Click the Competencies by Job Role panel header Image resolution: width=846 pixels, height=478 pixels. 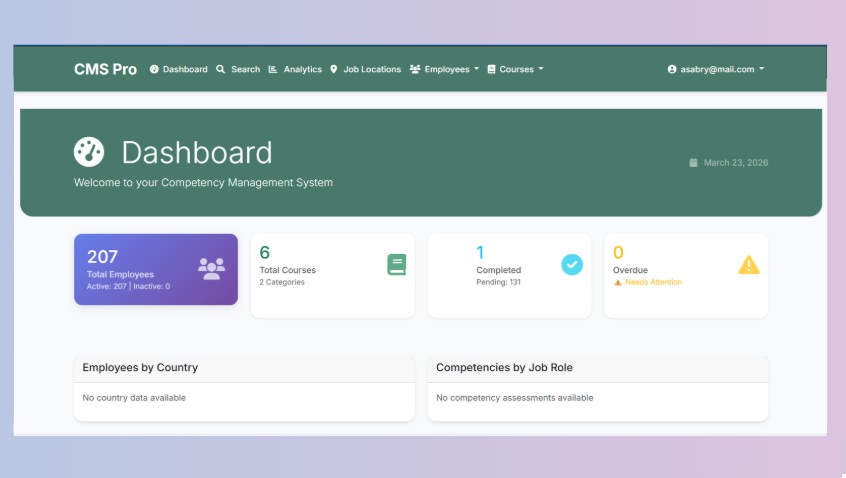tap(598, 368)
